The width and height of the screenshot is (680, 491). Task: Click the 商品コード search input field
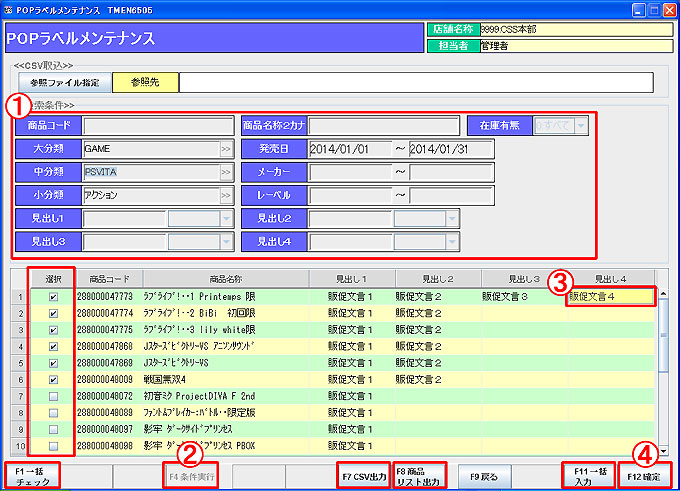click(158, 125)
